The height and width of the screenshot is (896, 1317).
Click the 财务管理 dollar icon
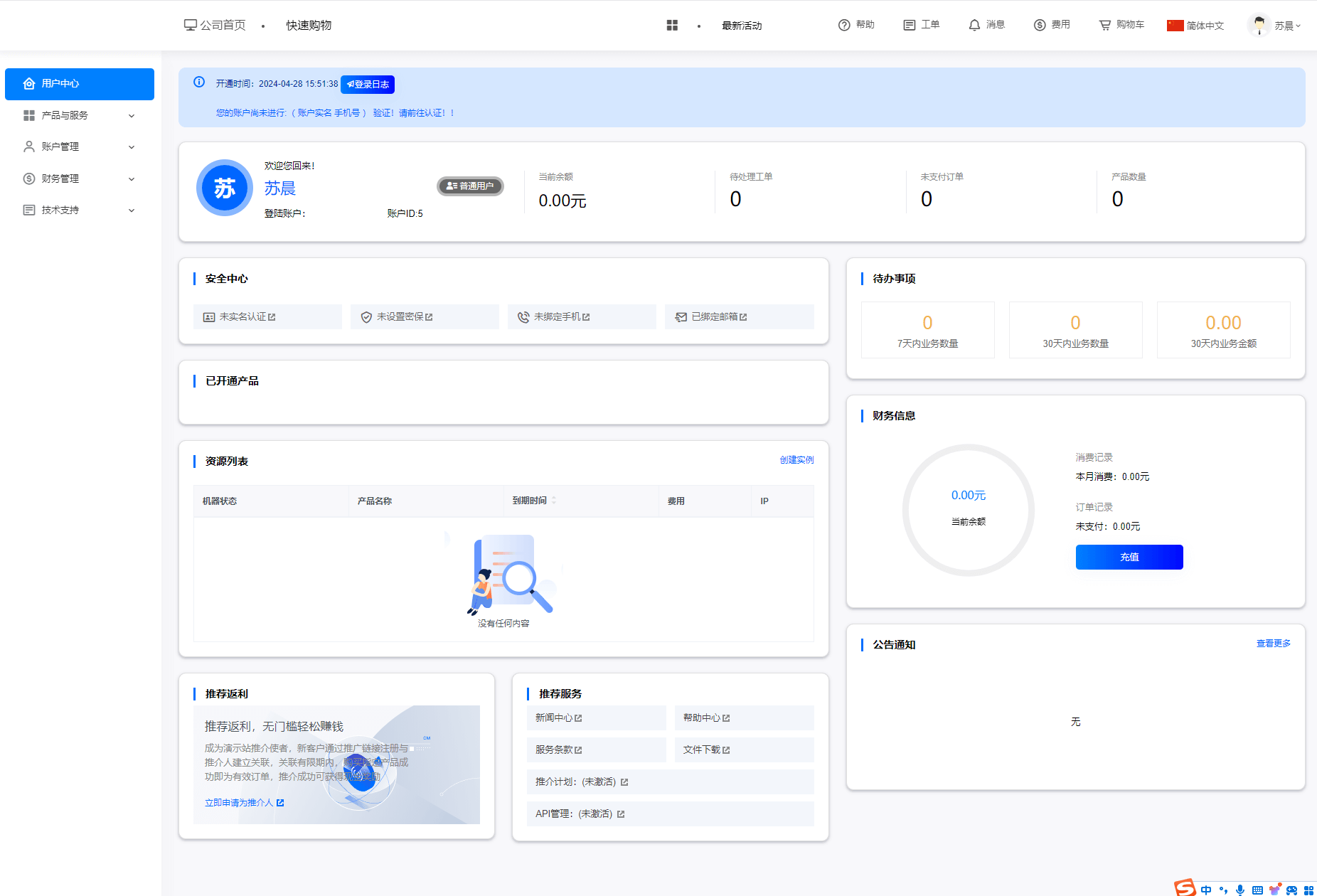29,178
